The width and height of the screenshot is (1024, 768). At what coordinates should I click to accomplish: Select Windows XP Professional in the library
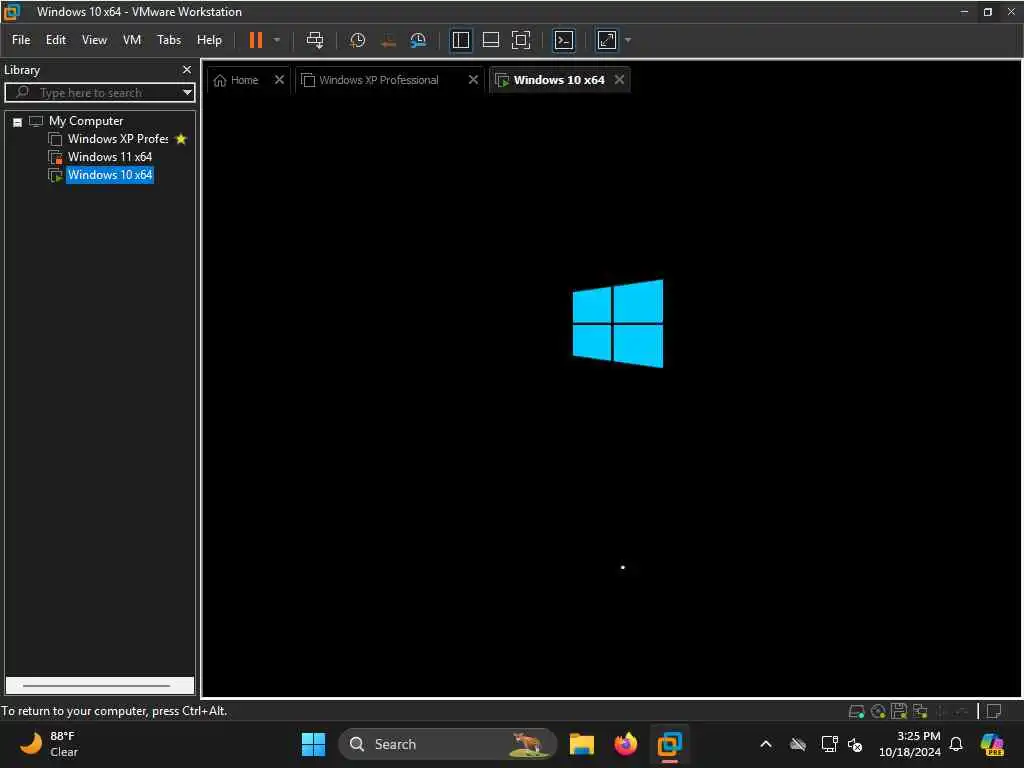pyautogui.click(x=118, y=139)
